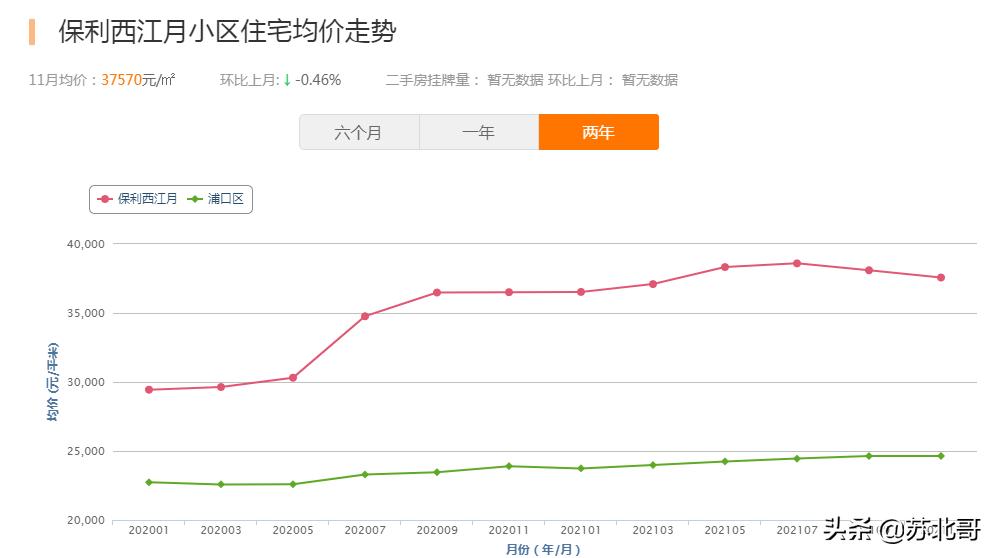Viewport: 997px width, 558px height.
Task: Click the 浦口区 point at 202003
Action: click(221, 484)
